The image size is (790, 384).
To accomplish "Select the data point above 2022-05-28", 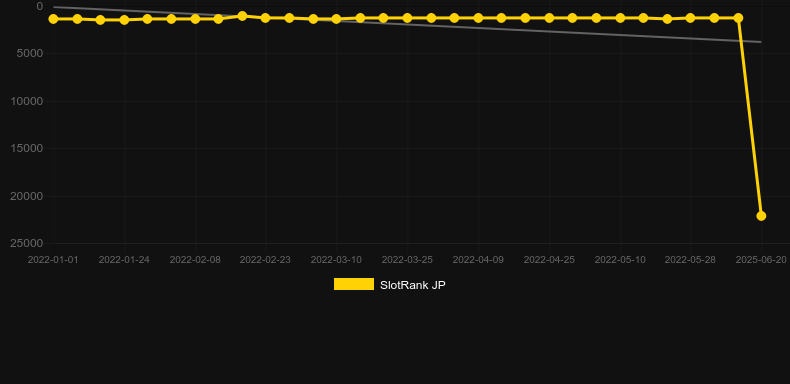I will point(690,18).
